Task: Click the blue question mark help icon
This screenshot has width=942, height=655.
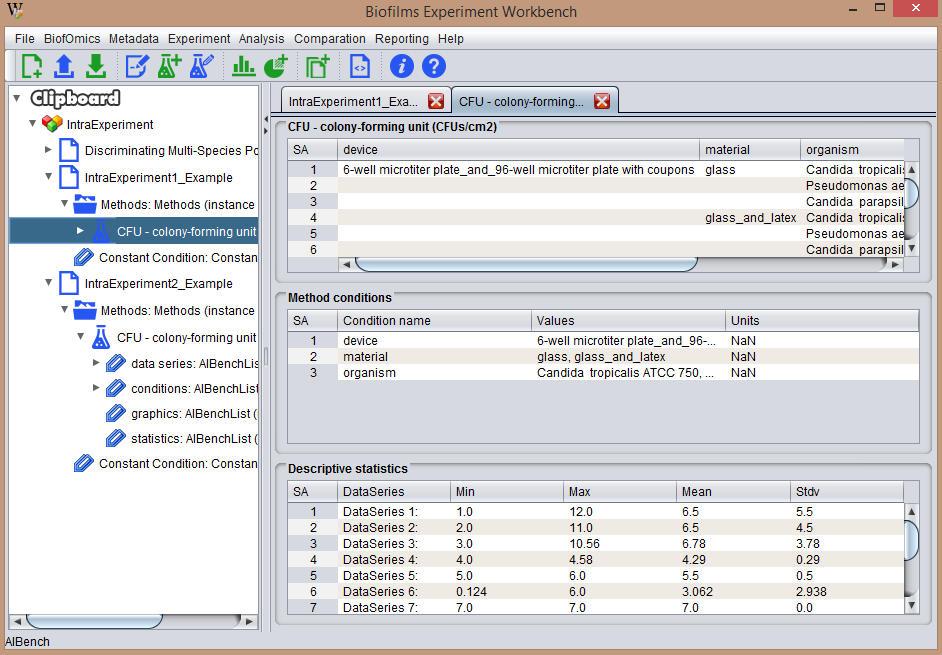Action: point(434,66)
